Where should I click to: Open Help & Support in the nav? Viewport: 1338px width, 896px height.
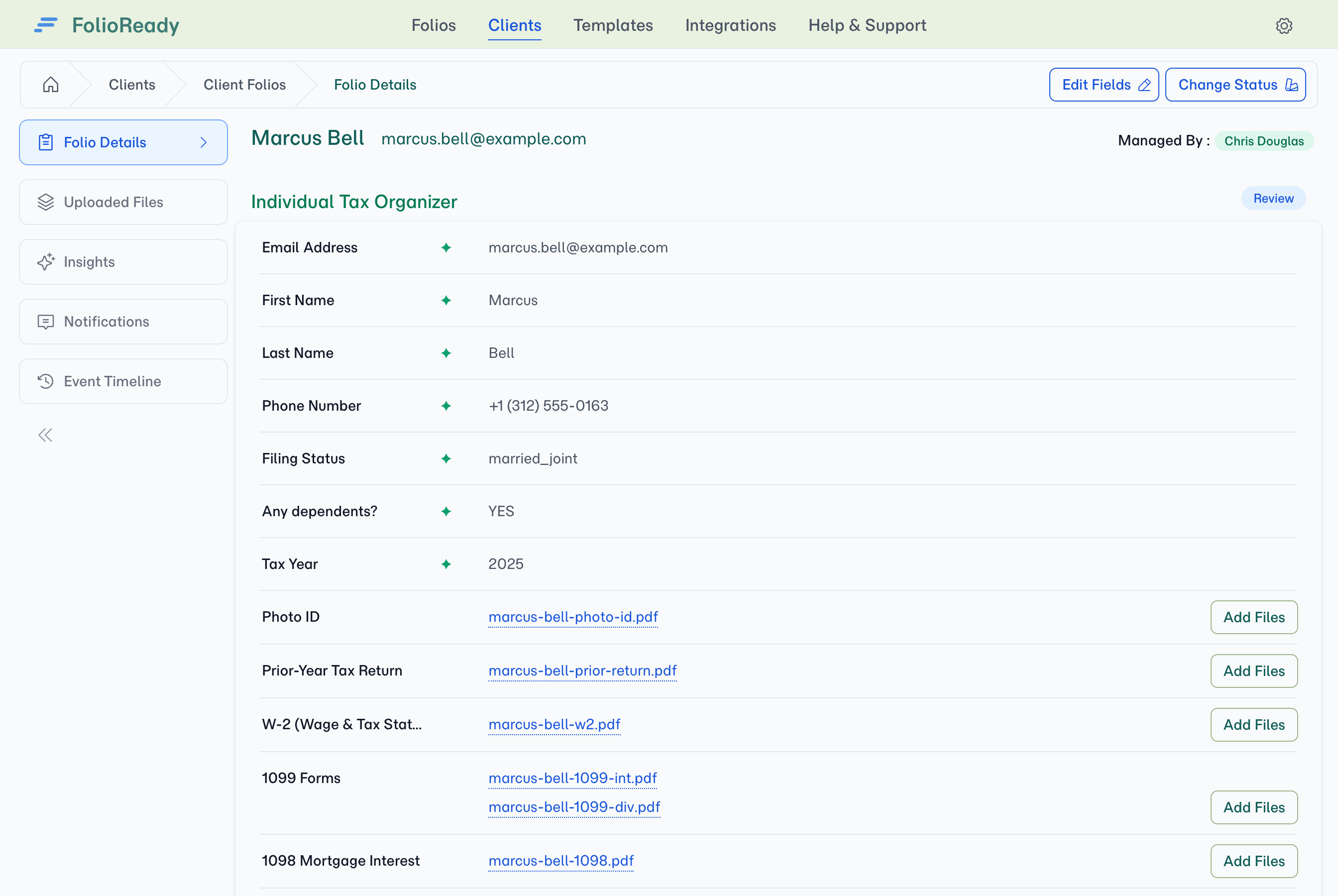(867, 25)
